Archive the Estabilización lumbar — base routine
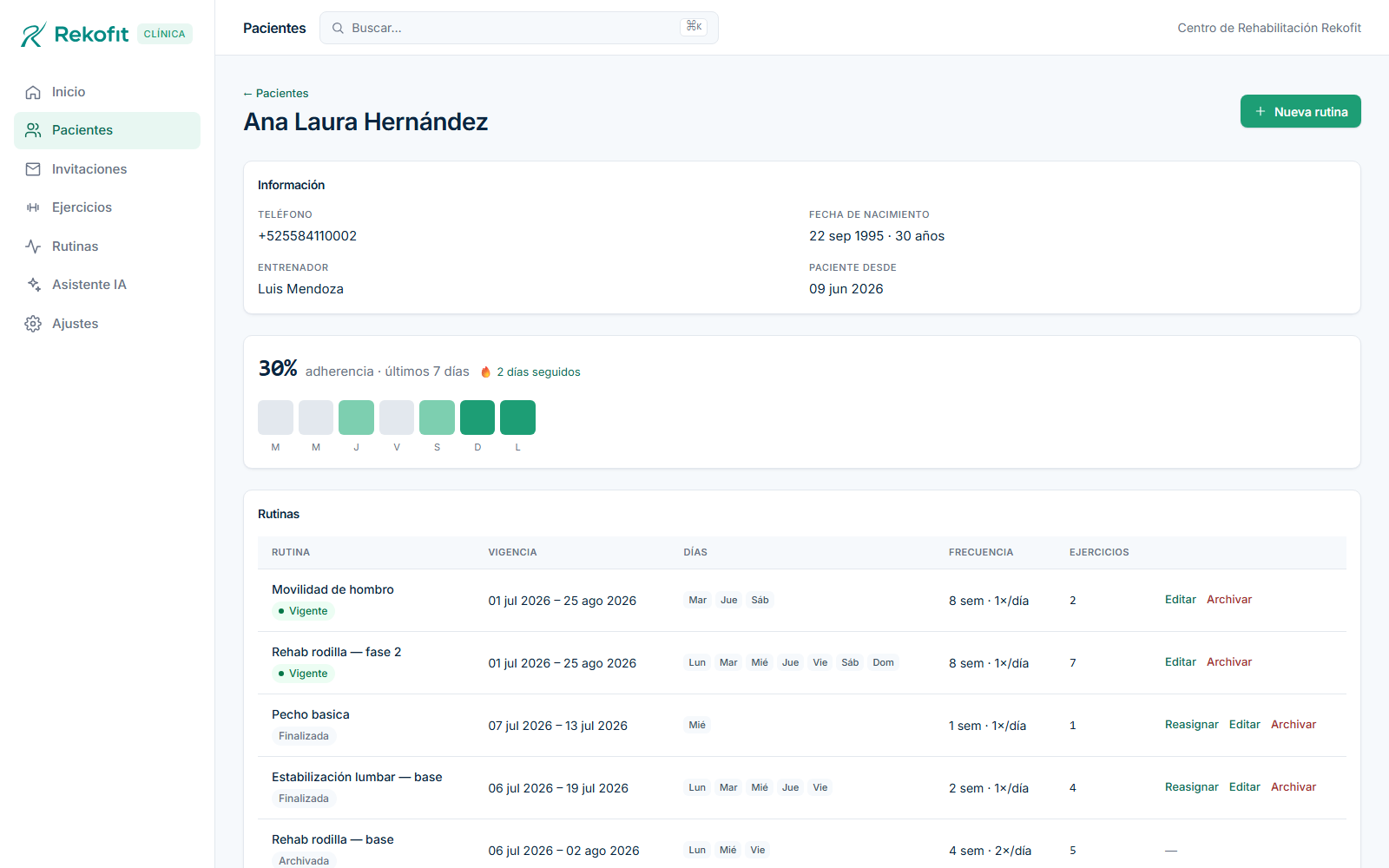Image resolution: width=1389 pixels, height=868 pixels. 1294,787
